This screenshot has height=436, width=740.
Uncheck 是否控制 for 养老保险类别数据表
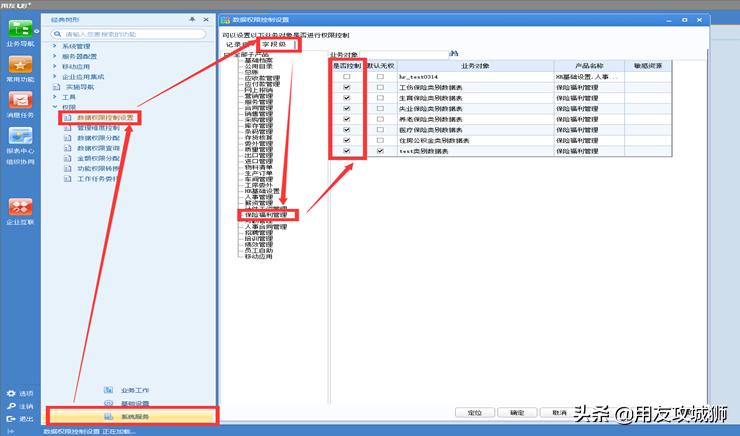347,119
